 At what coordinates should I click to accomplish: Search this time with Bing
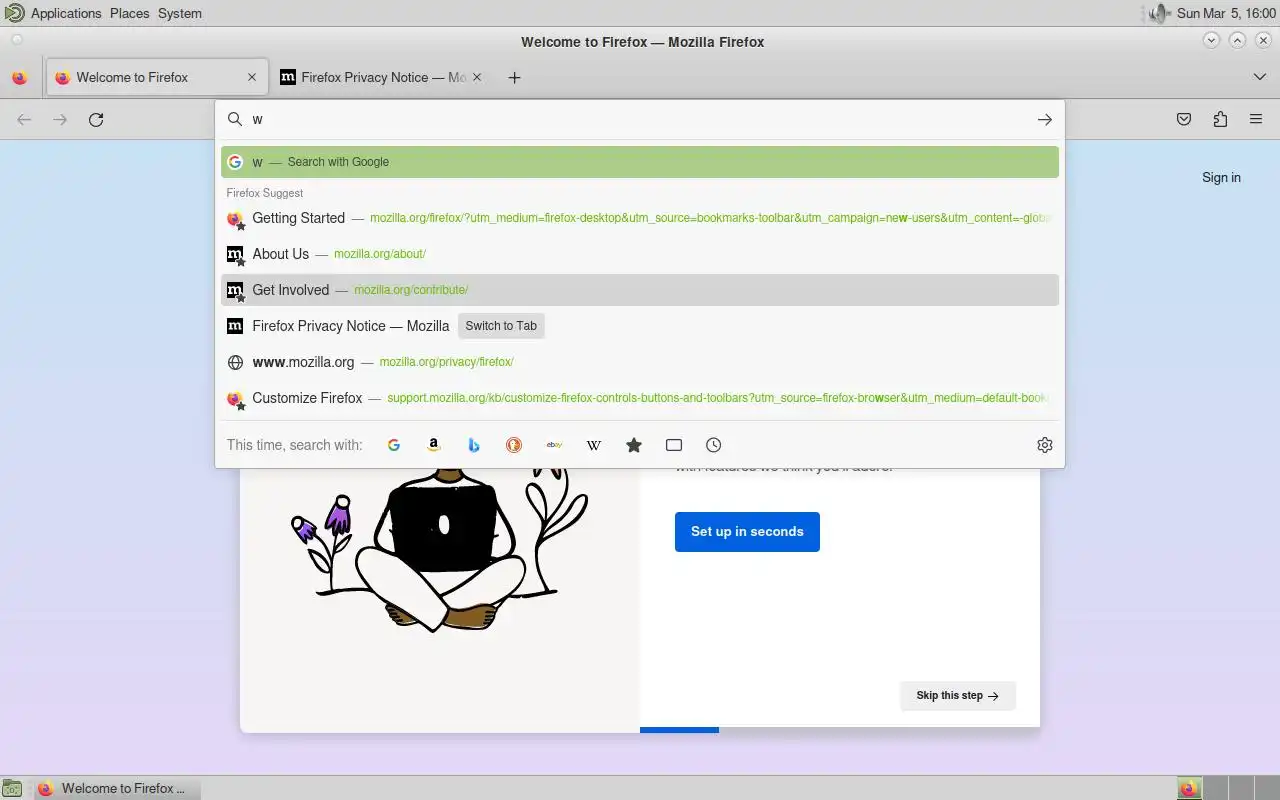point(474,445)
